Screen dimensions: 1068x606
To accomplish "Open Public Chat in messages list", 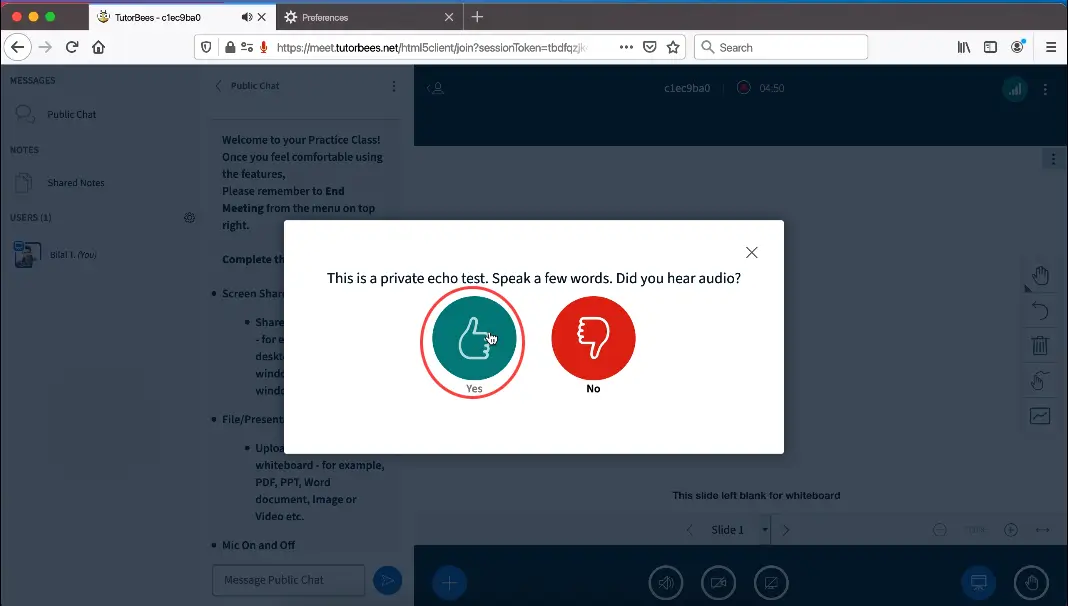I will tap(71, 114).
